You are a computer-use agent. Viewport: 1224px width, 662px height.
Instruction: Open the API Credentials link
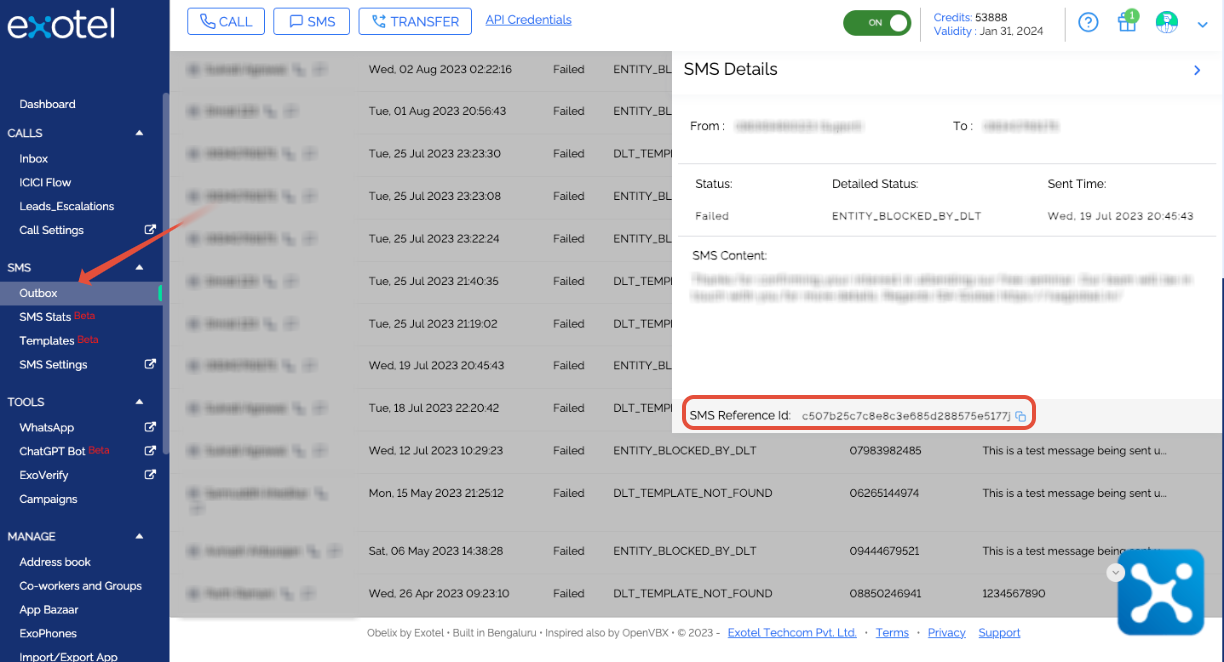point(529,20)
